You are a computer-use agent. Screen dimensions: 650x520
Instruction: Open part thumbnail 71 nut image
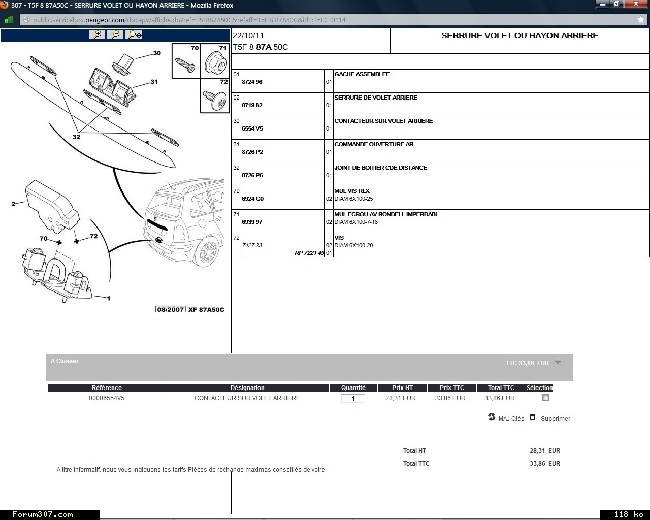point(215,61)
